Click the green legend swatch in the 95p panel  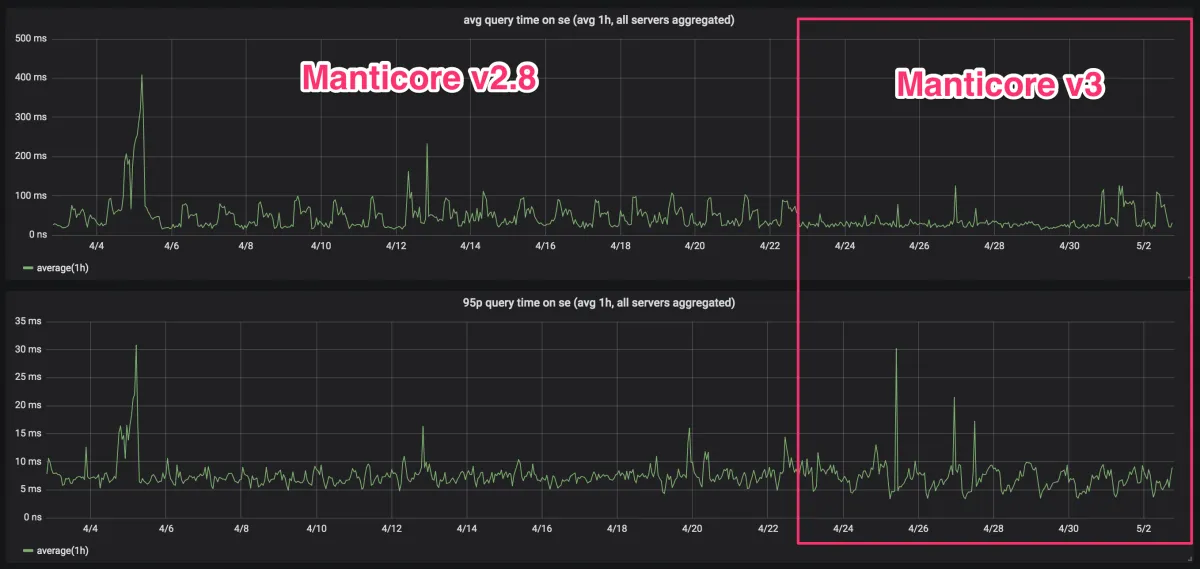pyautogui.click(x=29, y=551)
